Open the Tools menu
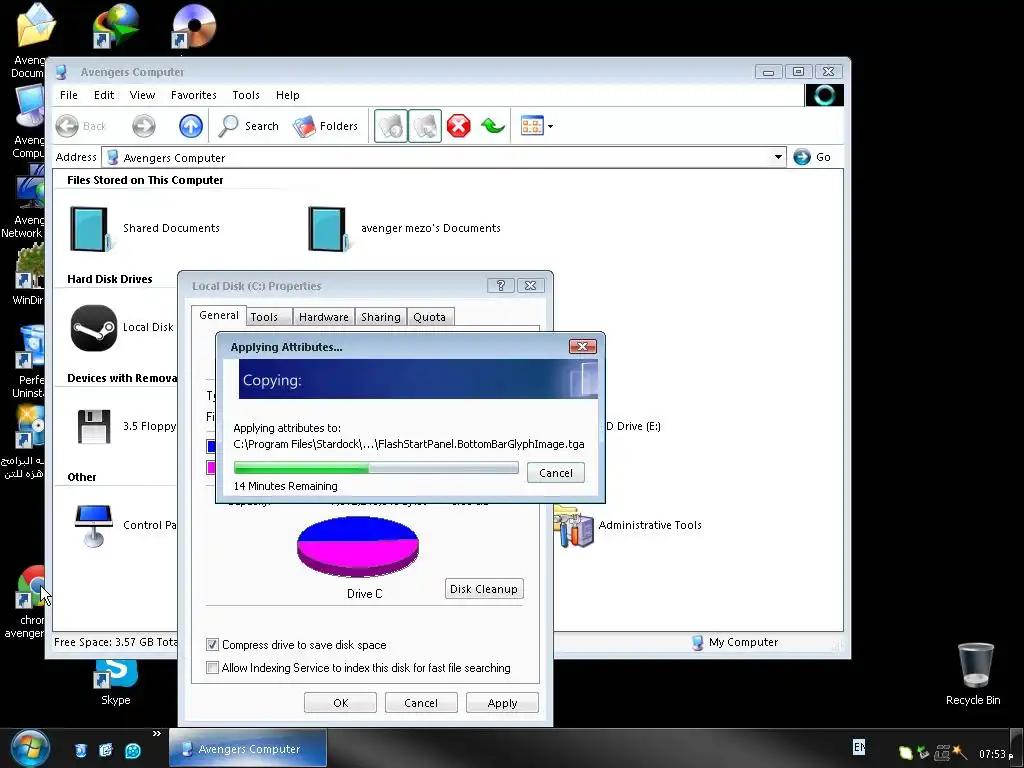Image resolution: width=1024 pixels, height=768 pixels. pos(246,95)
